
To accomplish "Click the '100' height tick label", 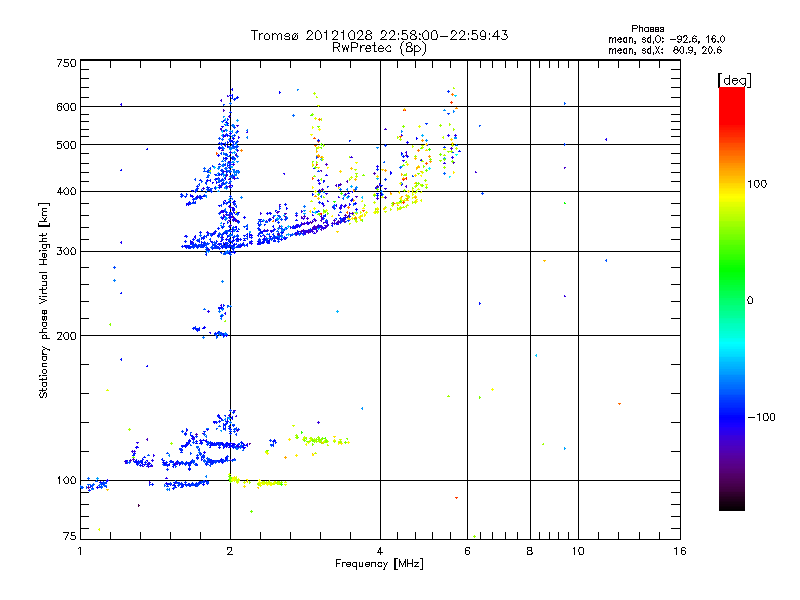I will [x=66, y=480].
